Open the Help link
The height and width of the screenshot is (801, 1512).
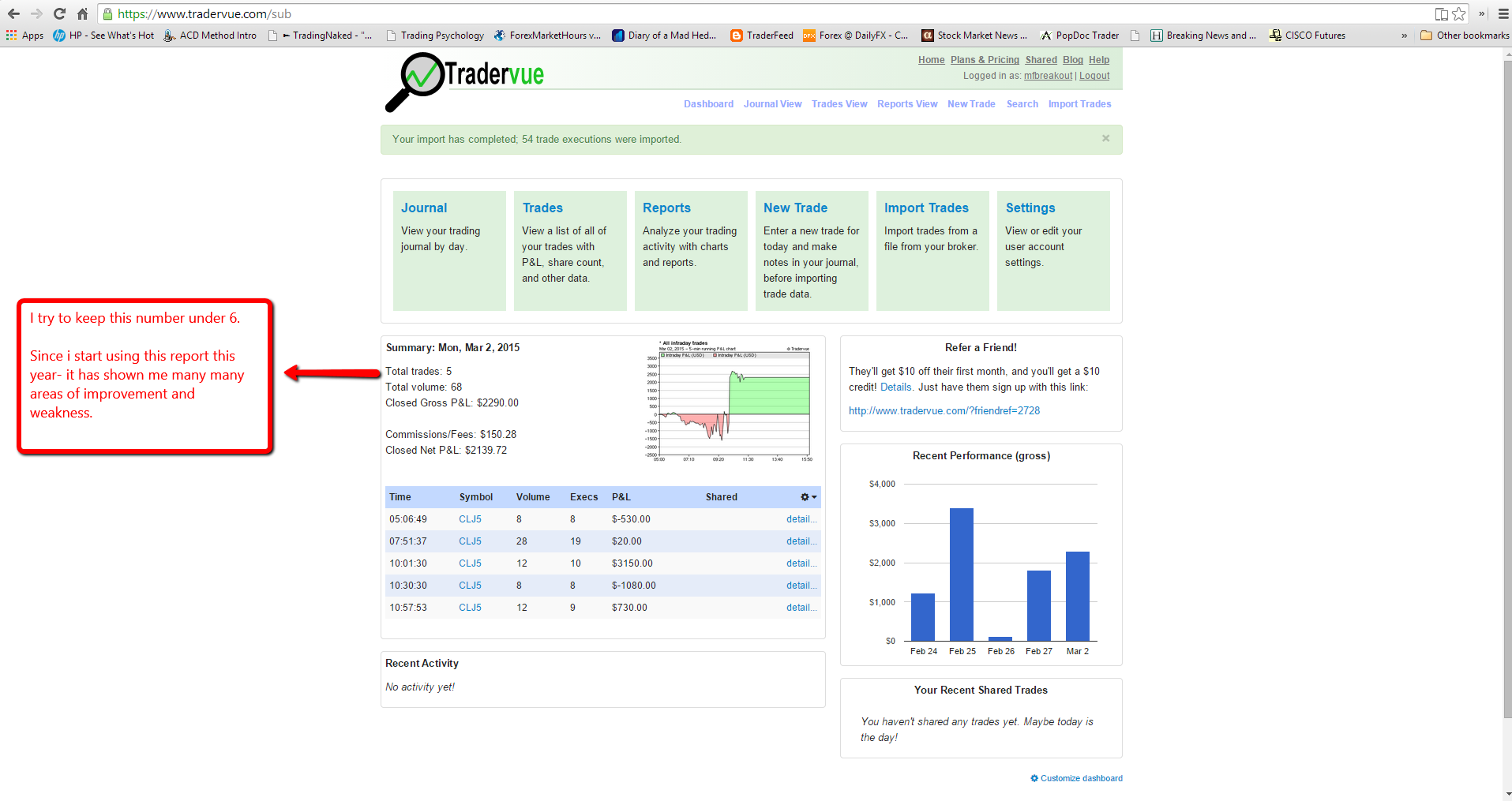1099,60
